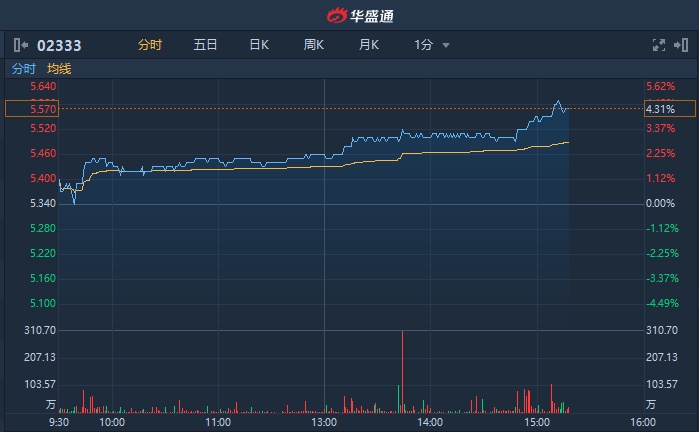The width and height of the screenshot is (699, 432).
Task: Open the 1分 interval dropdown
Action: 432,45
